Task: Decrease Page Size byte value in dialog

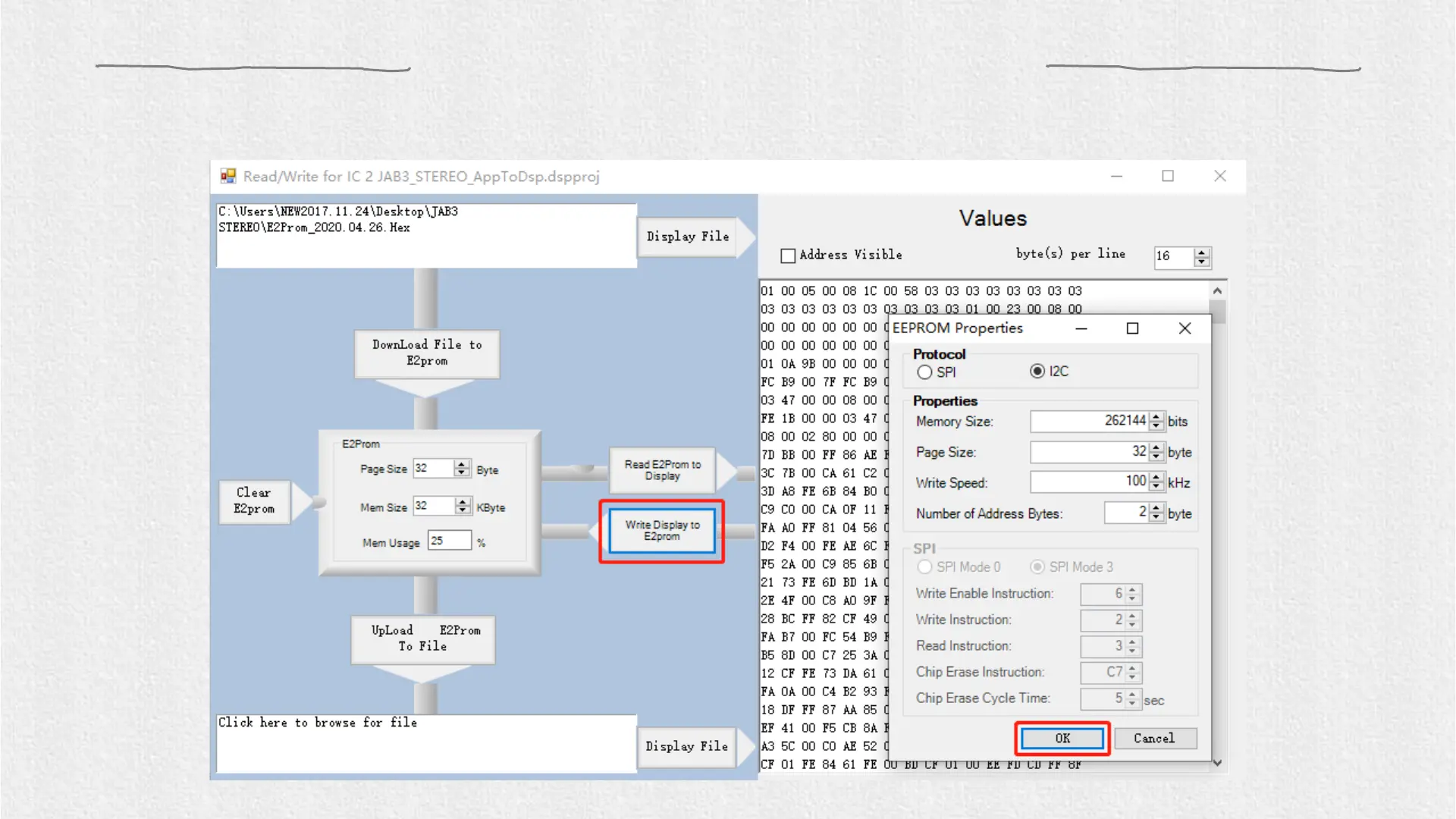Action: tap(1156, 457)
